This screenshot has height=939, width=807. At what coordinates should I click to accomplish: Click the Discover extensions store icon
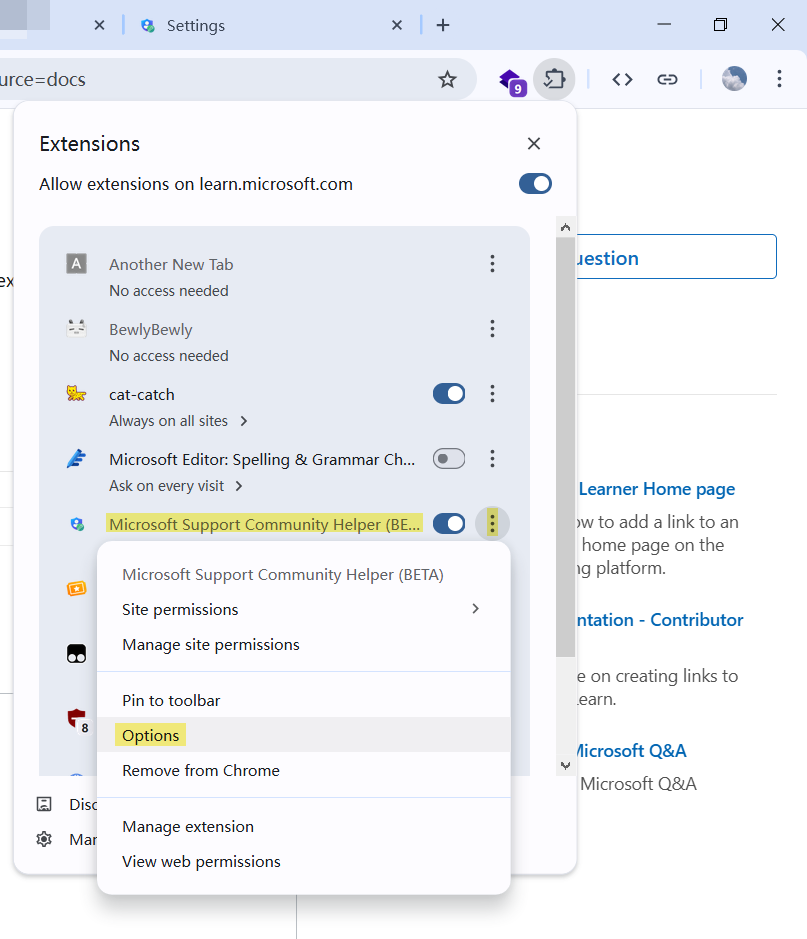(44, 804)
